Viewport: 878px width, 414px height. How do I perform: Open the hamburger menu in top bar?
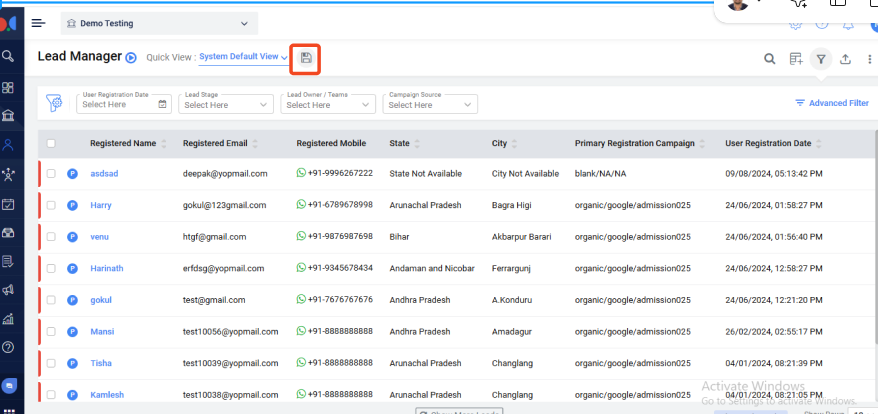[x=38, y=23]
